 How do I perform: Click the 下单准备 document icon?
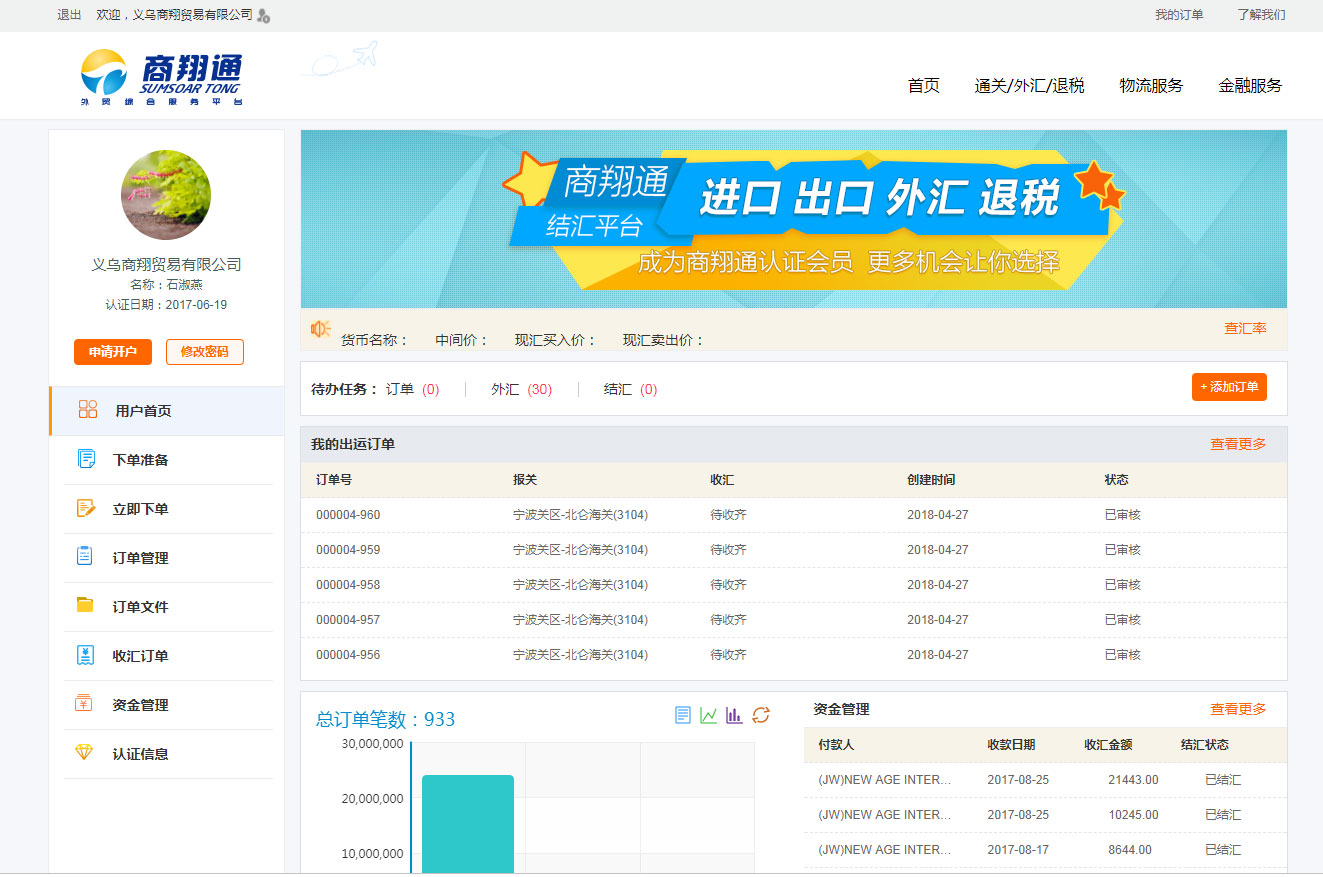click(x=86, y=459)
